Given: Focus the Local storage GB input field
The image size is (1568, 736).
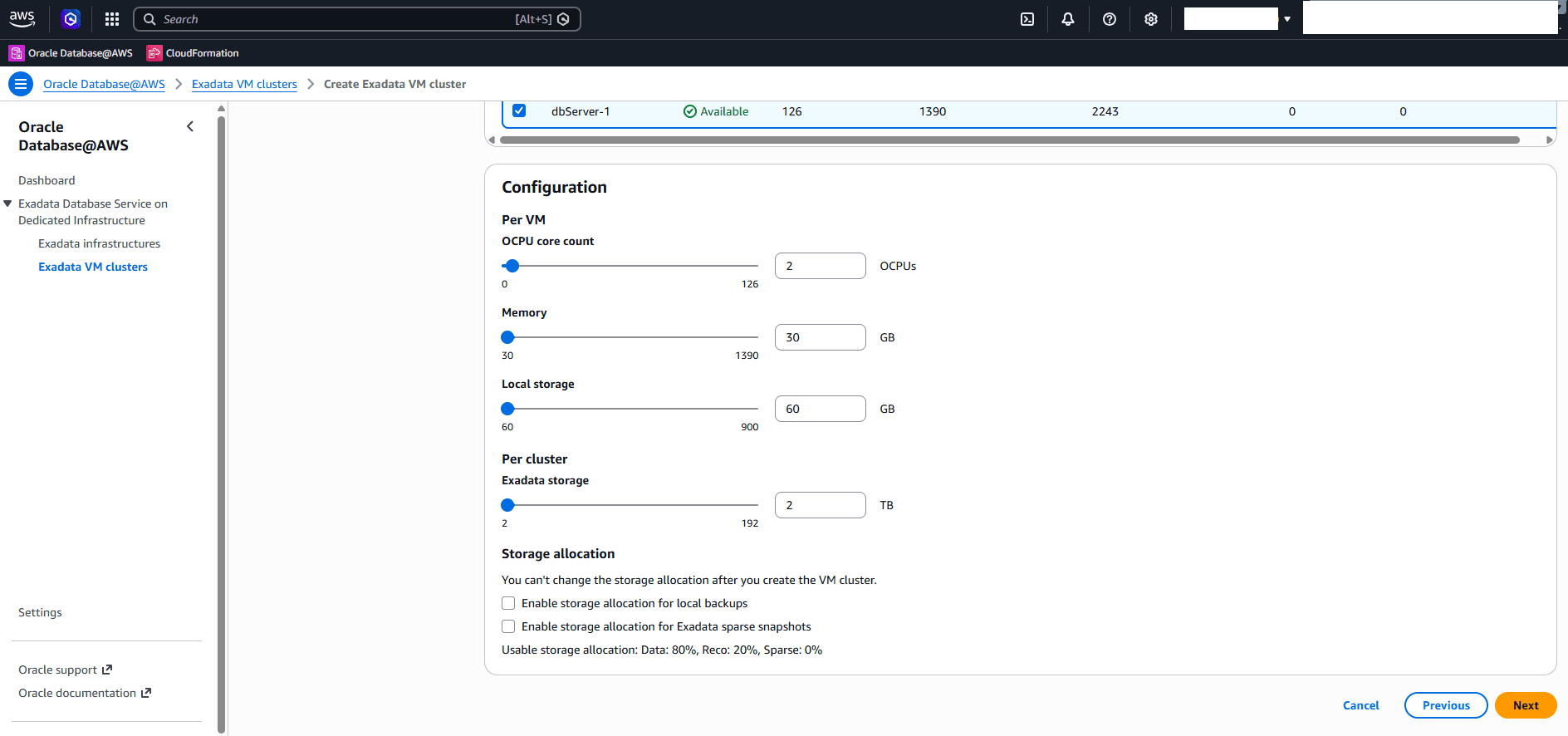Looking at the screenshot, I should [821, 409].
